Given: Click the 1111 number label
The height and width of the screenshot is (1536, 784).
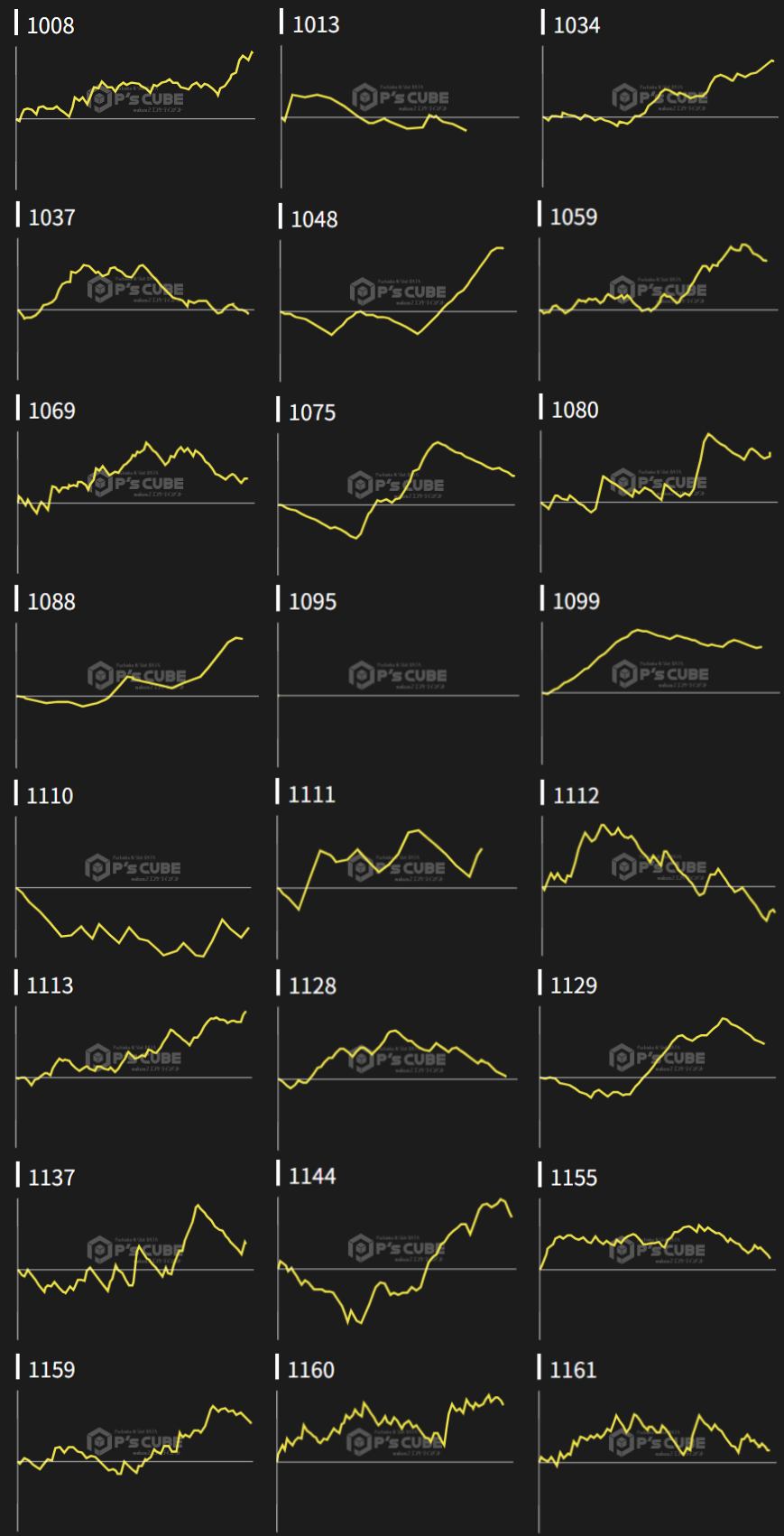Looking at the screenshot, I should pos(312,794).
